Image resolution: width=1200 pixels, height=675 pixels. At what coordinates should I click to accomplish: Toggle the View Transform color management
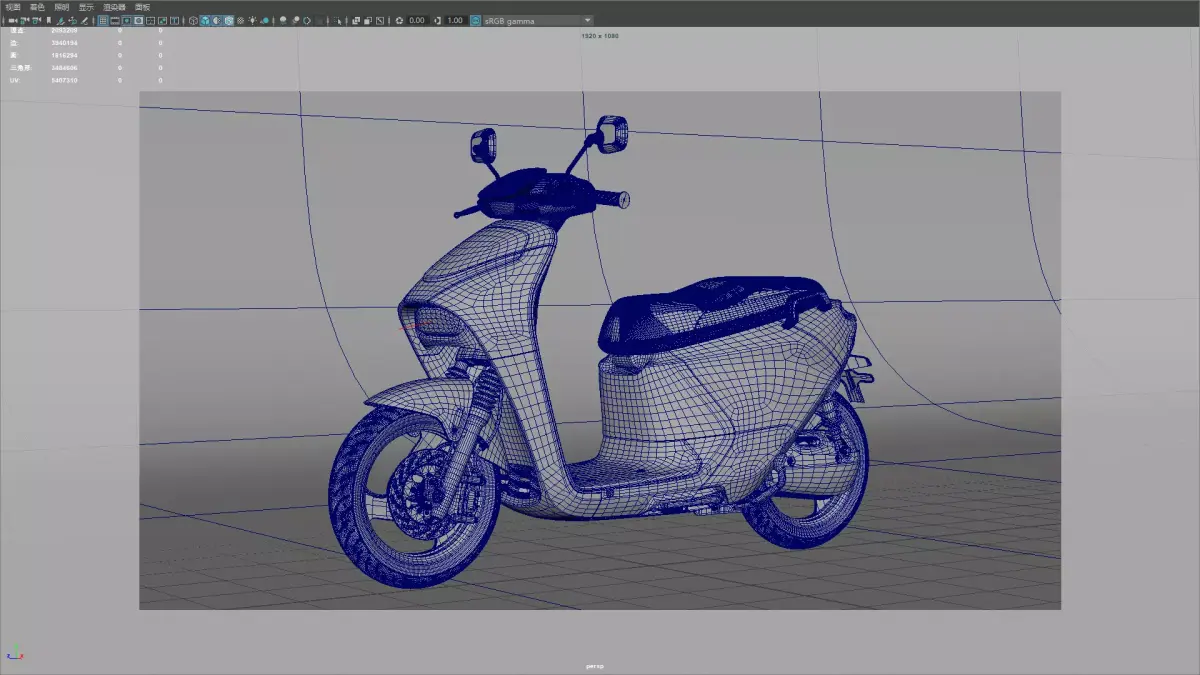coord(476,20)
